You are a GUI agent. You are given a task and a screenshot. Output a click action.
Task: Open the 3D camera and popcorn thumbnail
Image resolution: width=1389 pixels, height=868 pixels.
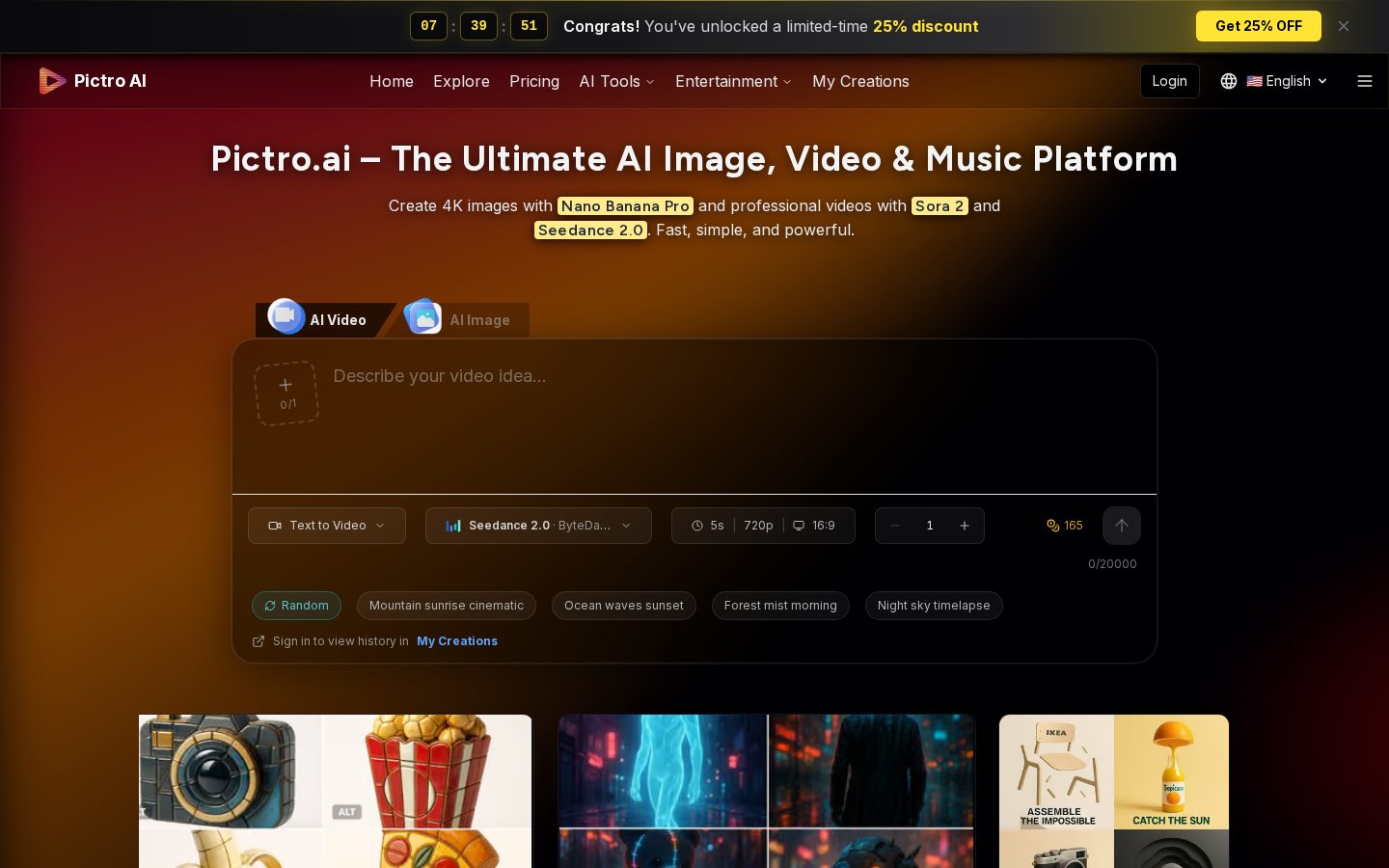pyautogui.click(x=335, y=791)
